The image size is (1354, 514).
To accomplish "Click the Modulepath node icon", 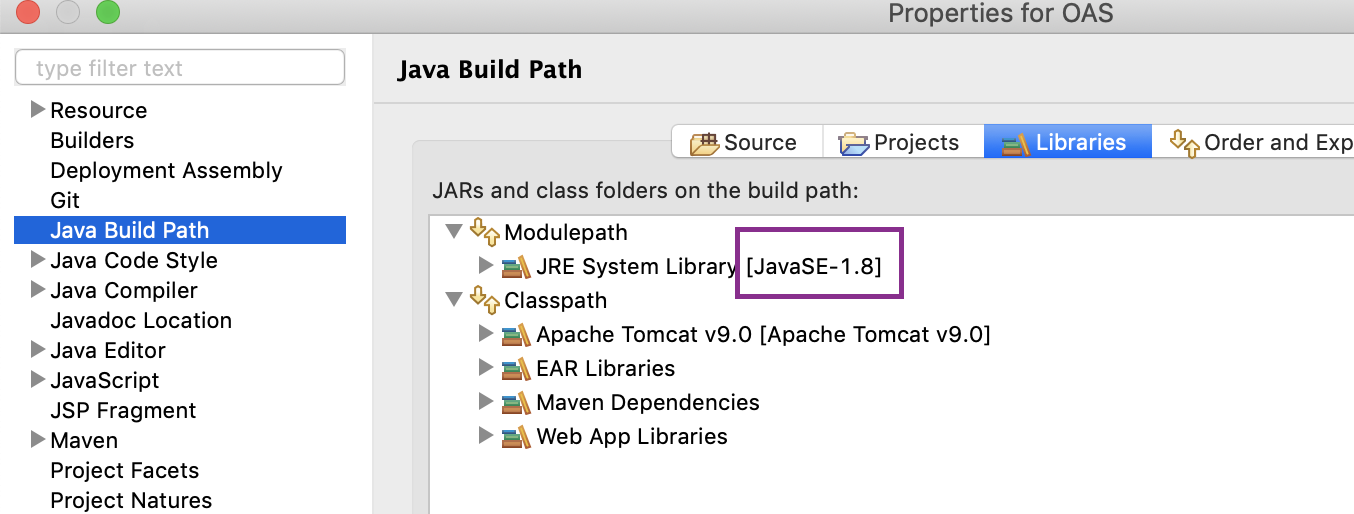I will pos(485,233).
